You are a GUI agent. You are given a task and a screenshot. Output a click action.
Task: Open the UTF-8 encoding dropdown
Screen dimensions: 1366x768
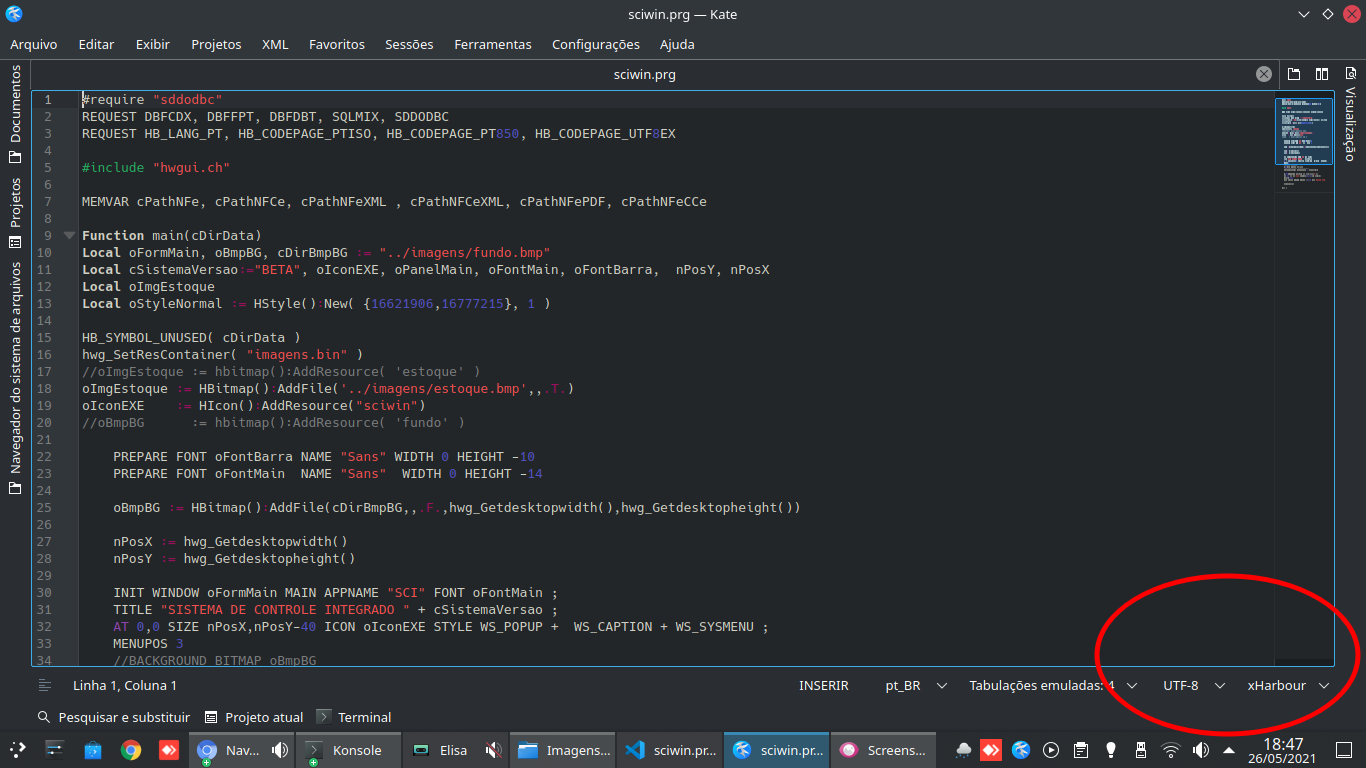[x=1194, y=685]
